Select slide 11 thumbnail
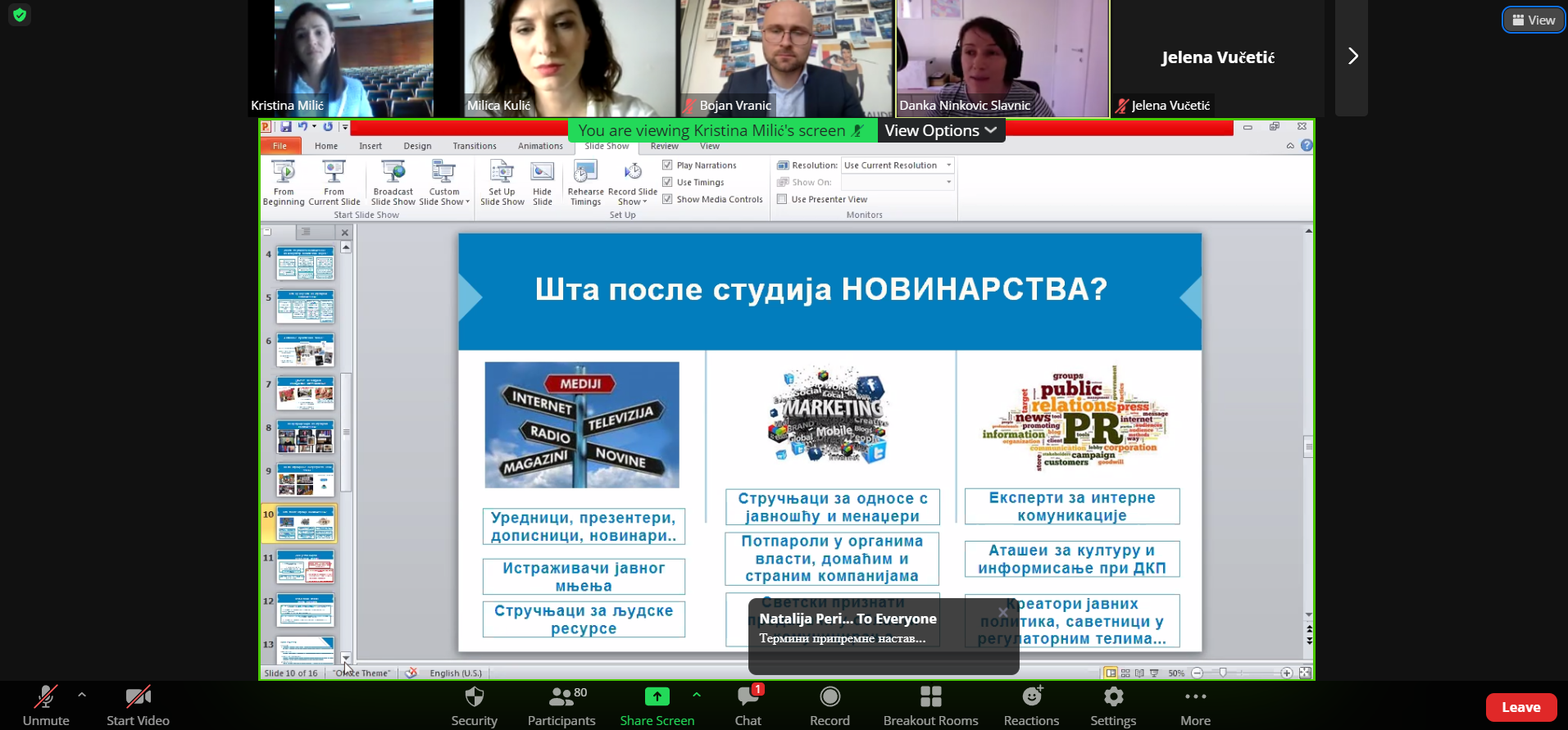The image size is (1568, 730). pos(306,566)
